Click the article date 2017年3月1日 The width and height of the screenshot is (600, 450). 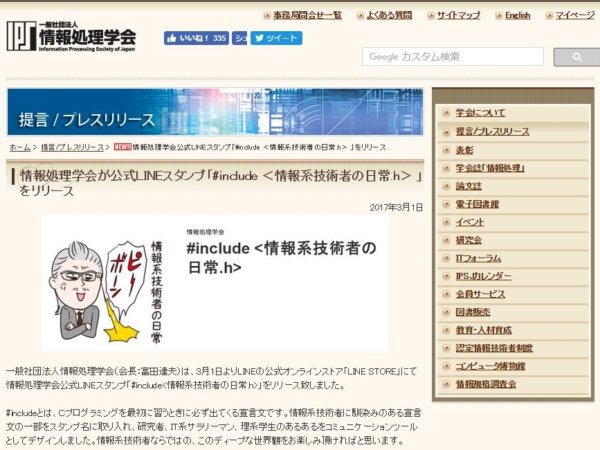click(x=396, y=207)
